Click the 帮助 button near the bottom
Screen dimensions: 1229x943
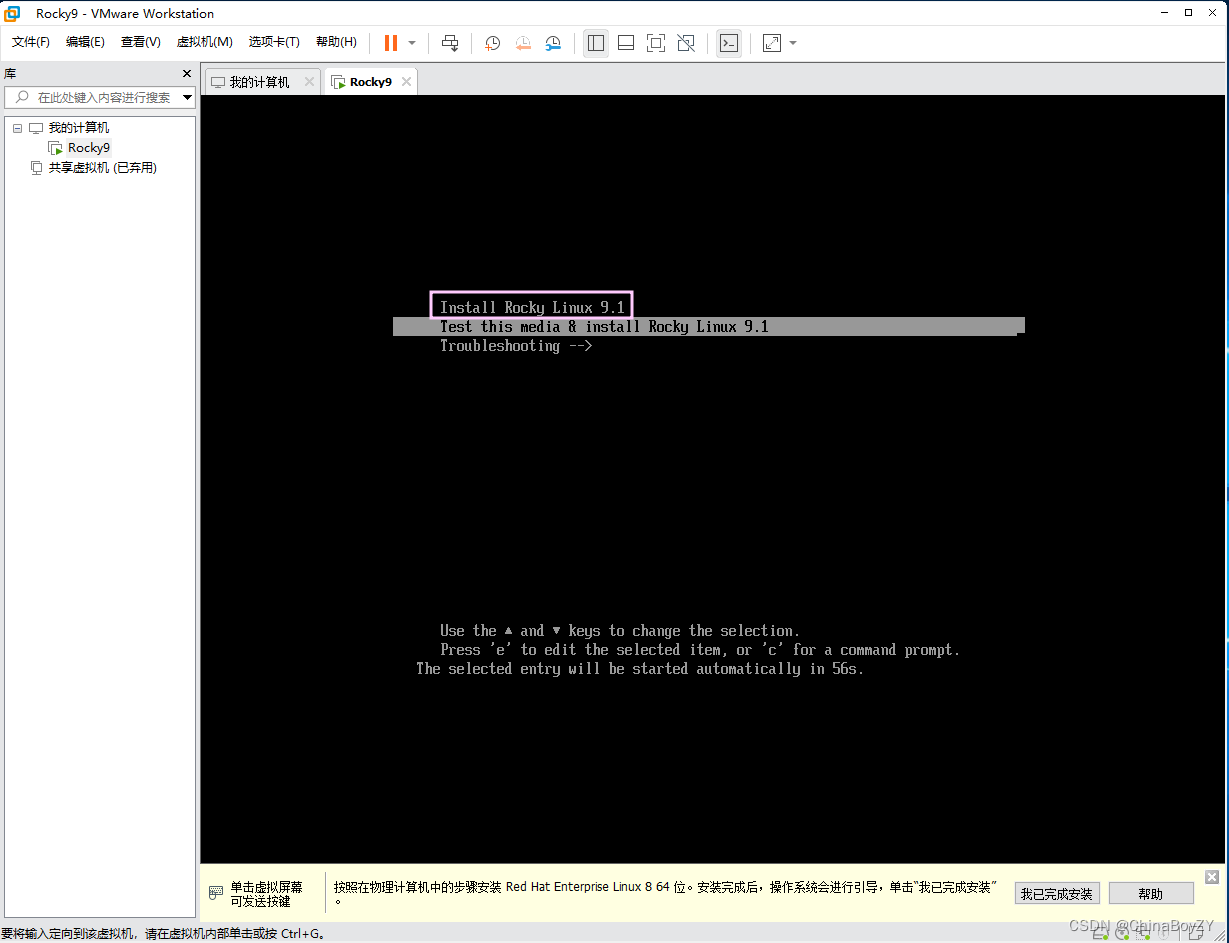pyautogui.click(x=1151, y=892)
